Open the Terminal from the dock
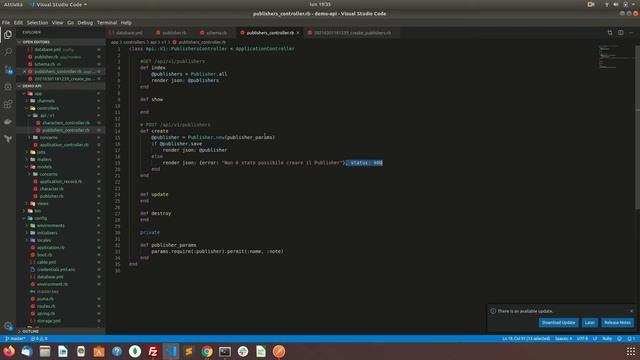 click(224, 351)
